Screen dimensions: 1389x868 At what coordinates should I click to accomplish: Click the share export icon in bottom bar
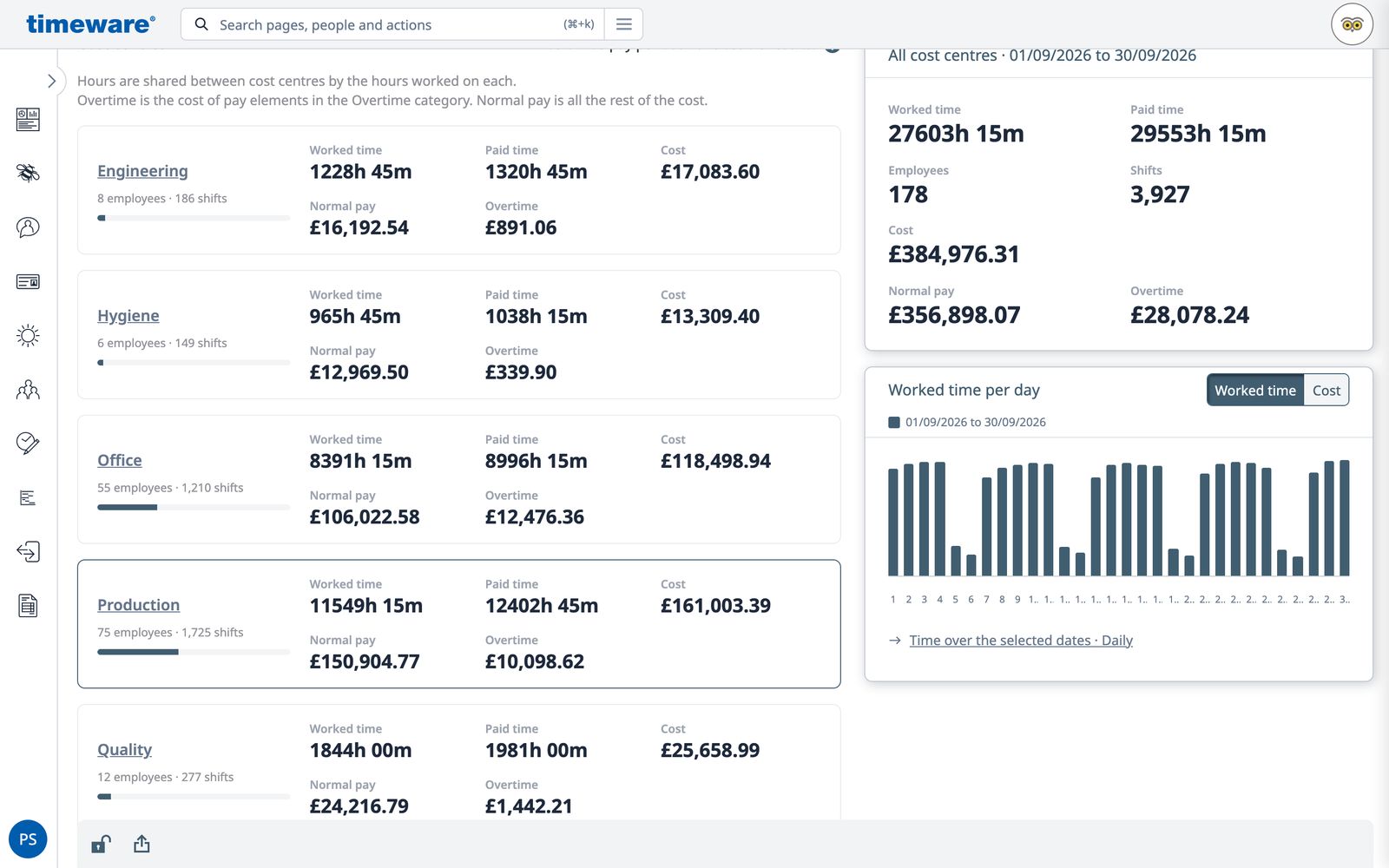point(142,844)
